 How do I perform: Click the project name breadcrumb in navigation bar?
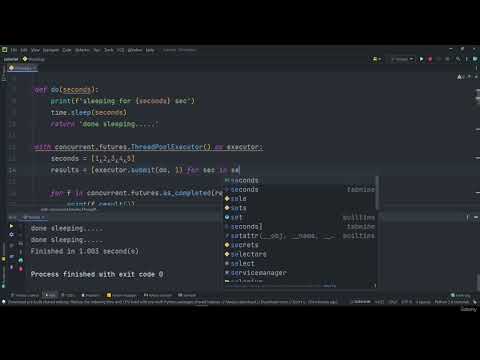[11, 59]
